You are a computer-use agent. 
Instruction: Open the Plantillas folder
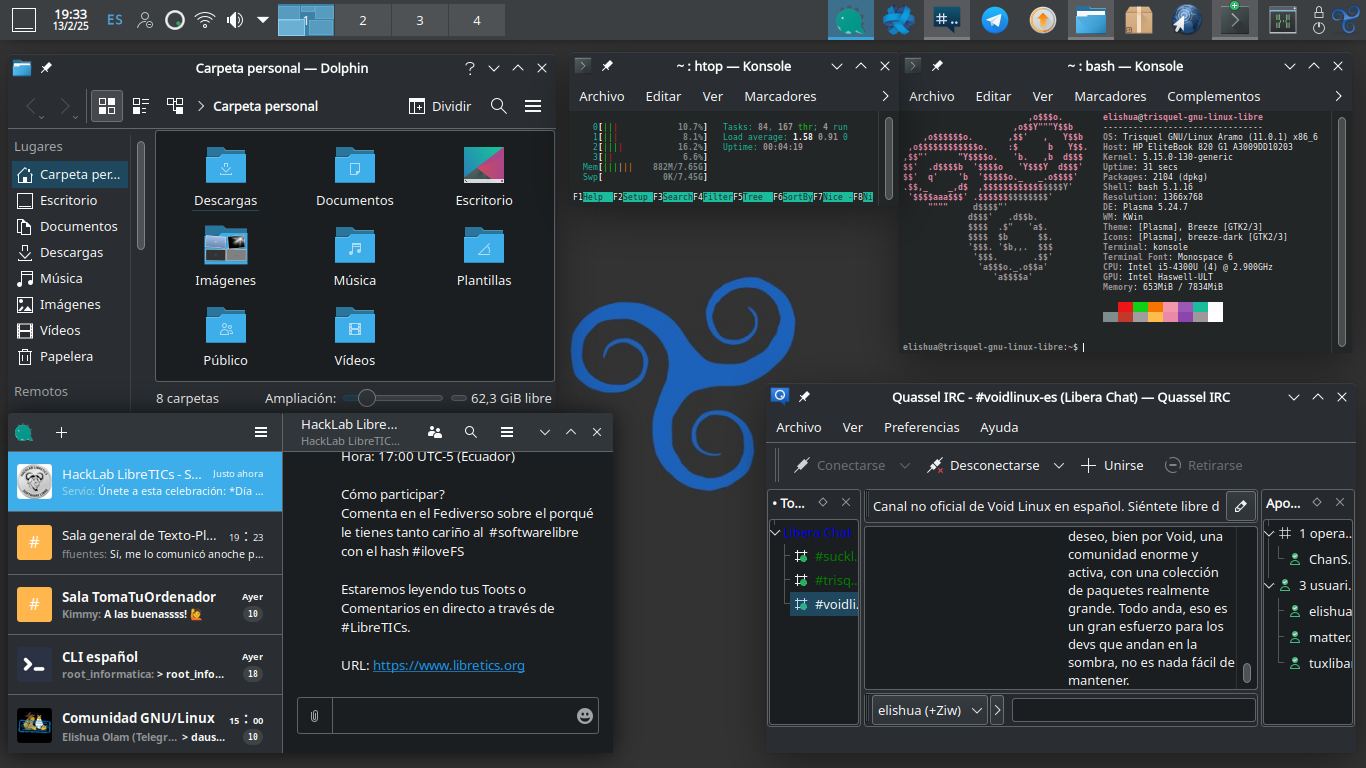tap(484, 257)
